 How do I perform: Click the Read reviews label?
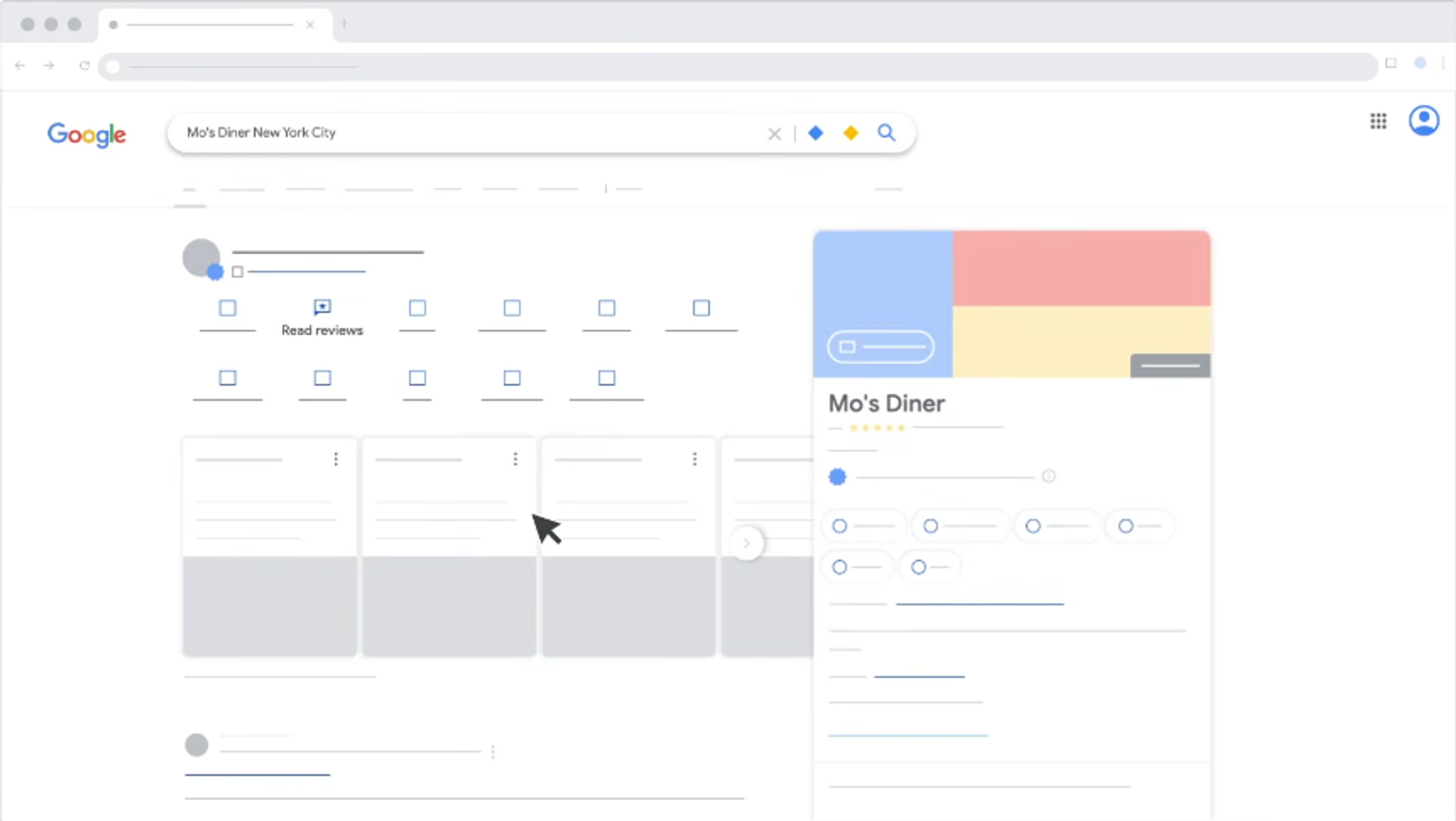[x=322, y=330]
